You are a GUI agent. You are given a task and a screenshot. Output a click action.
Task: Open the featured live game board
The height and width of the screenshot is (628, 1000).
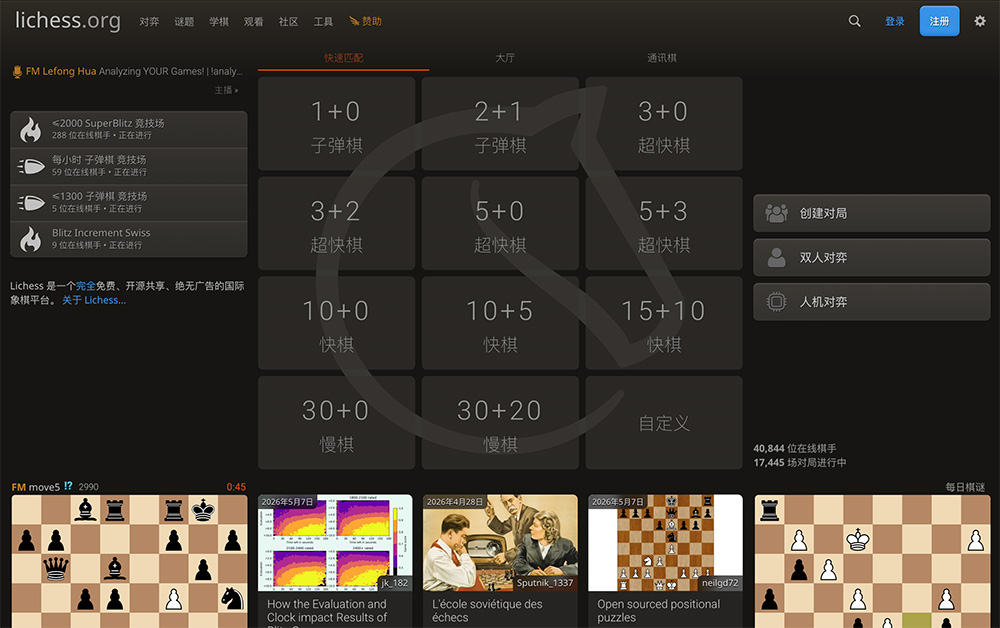[129, 562]
